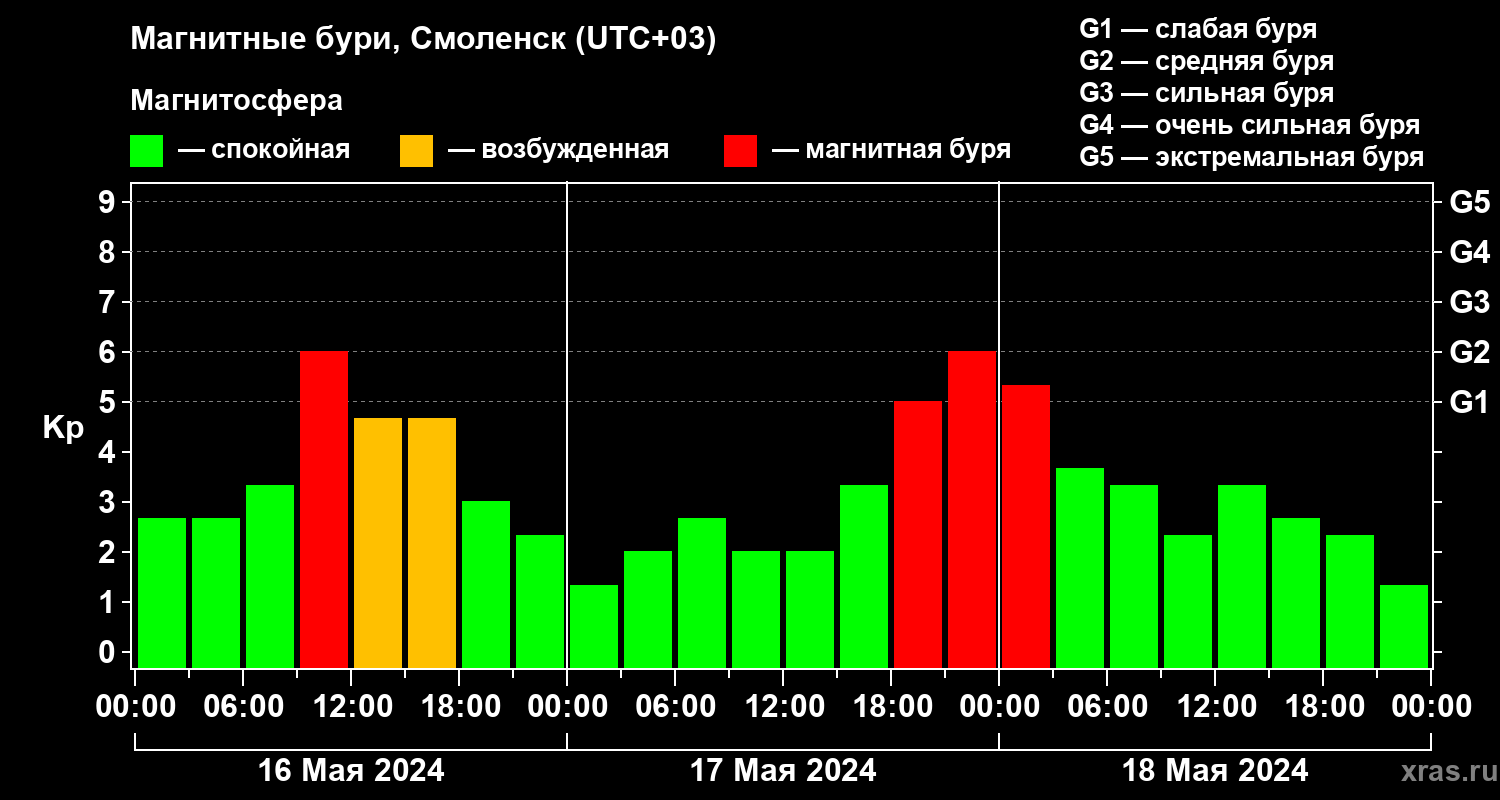This screenshot has width=1500, height=800.
Task: Click the 'Kp' axis label
Action: click(63, 428)
